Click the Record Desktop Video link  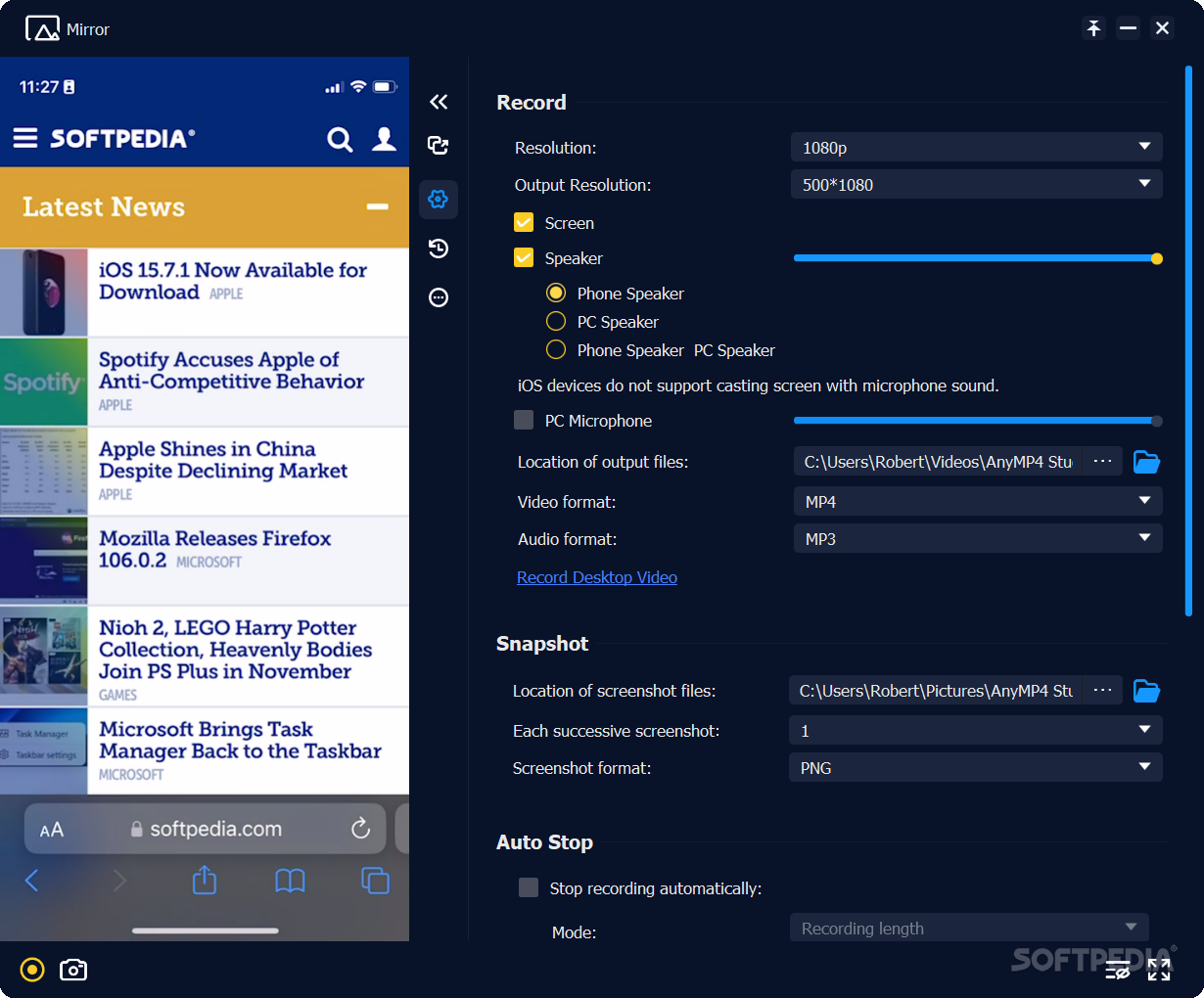(597, 577)
